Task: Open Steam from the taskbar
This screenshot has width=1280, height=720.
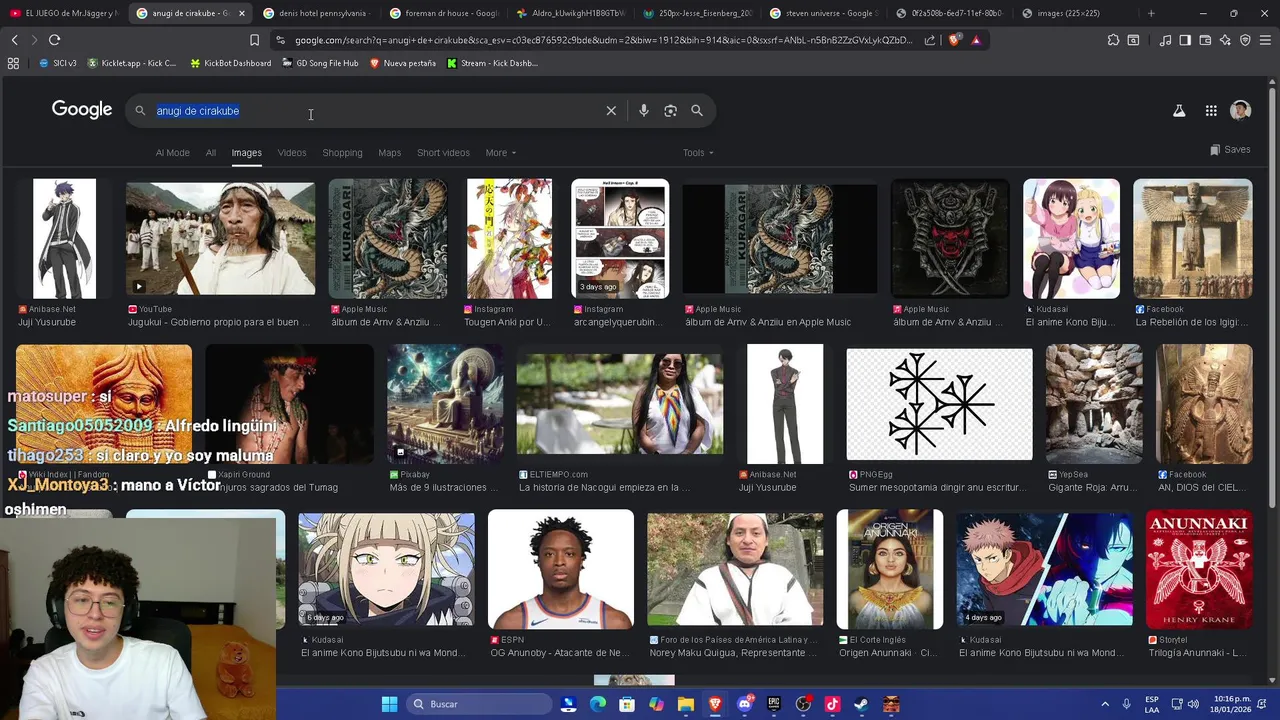Action: (861, 704)
